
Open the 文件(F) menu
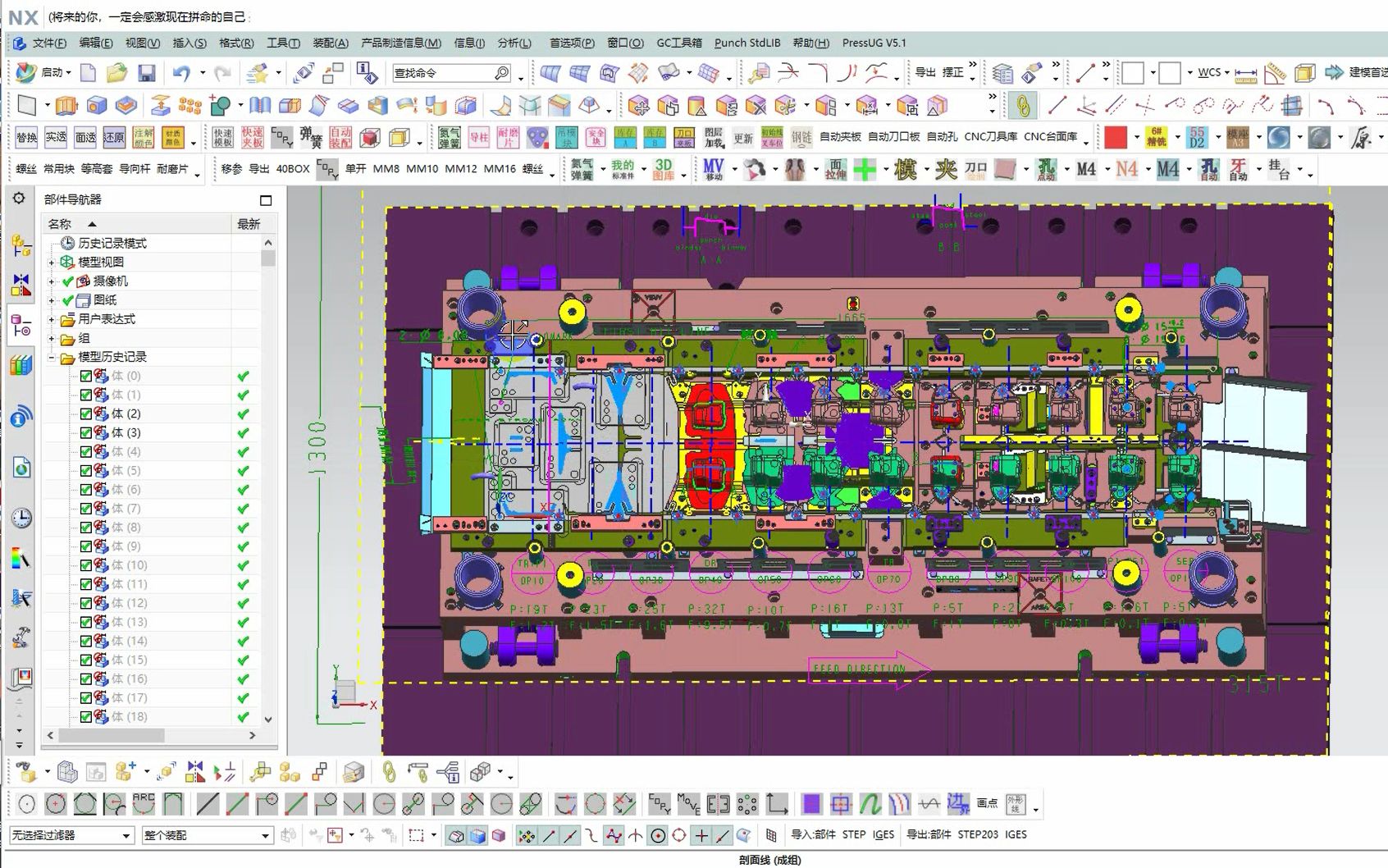pos(49,43)
